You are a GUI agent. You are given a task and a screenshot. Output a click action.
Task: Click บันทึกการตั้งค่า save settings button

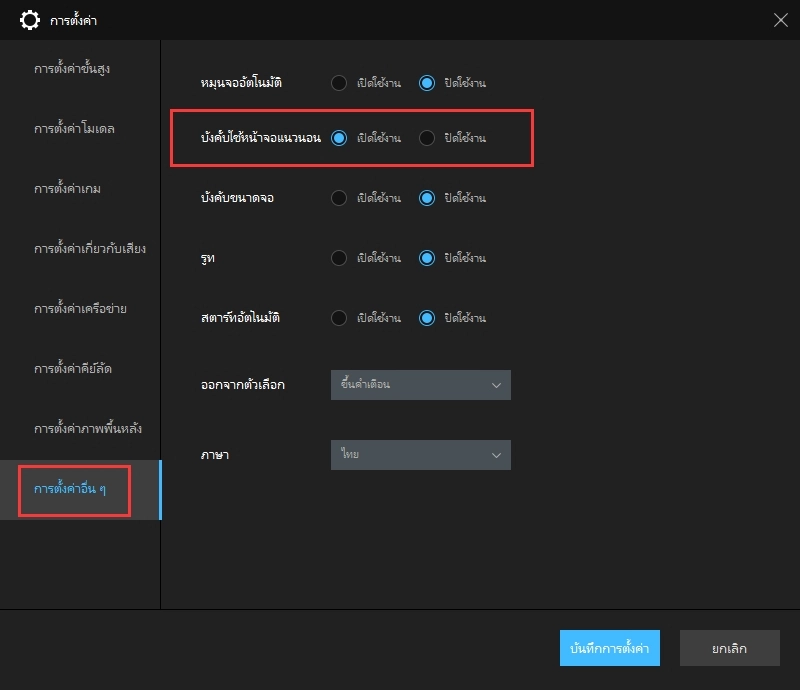click(610, 648)
